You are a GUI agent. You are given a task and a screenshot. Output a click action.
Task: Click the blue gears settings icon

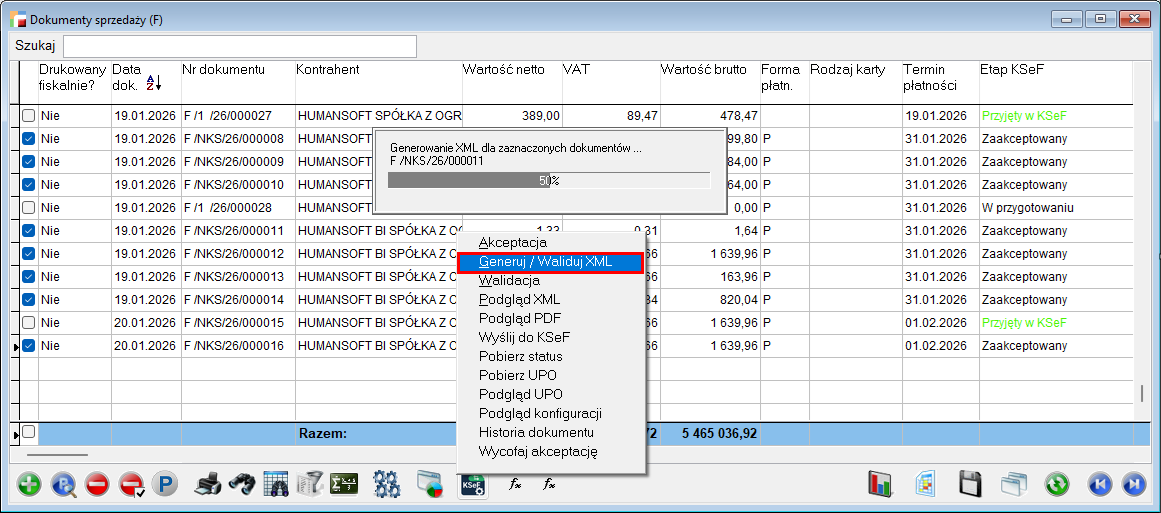coord(386,485)
